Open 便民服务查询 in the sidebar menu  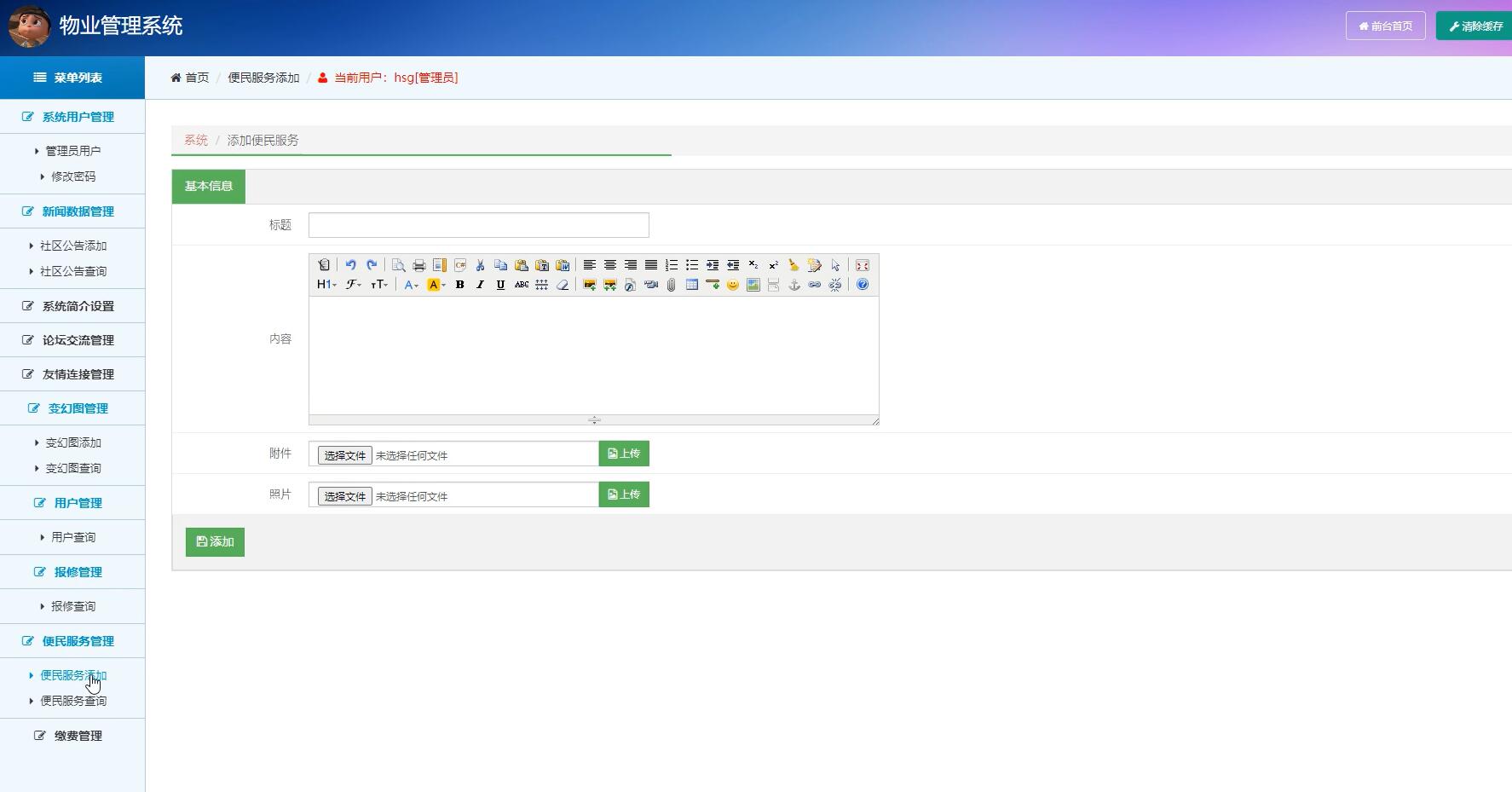73,701
